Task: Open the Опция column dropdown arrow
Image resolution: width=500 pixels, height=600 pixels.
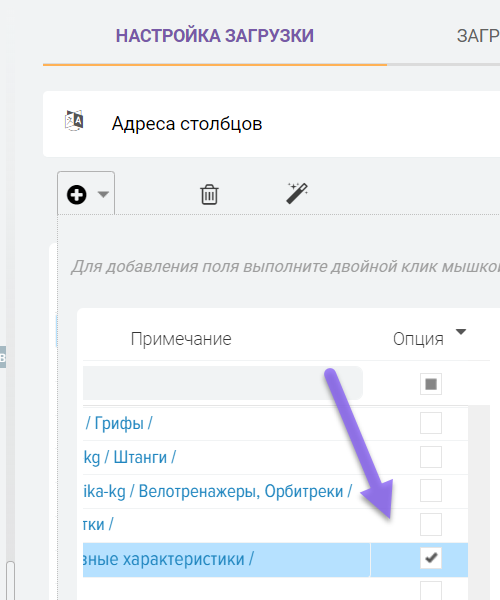Action: coord(461,332)
